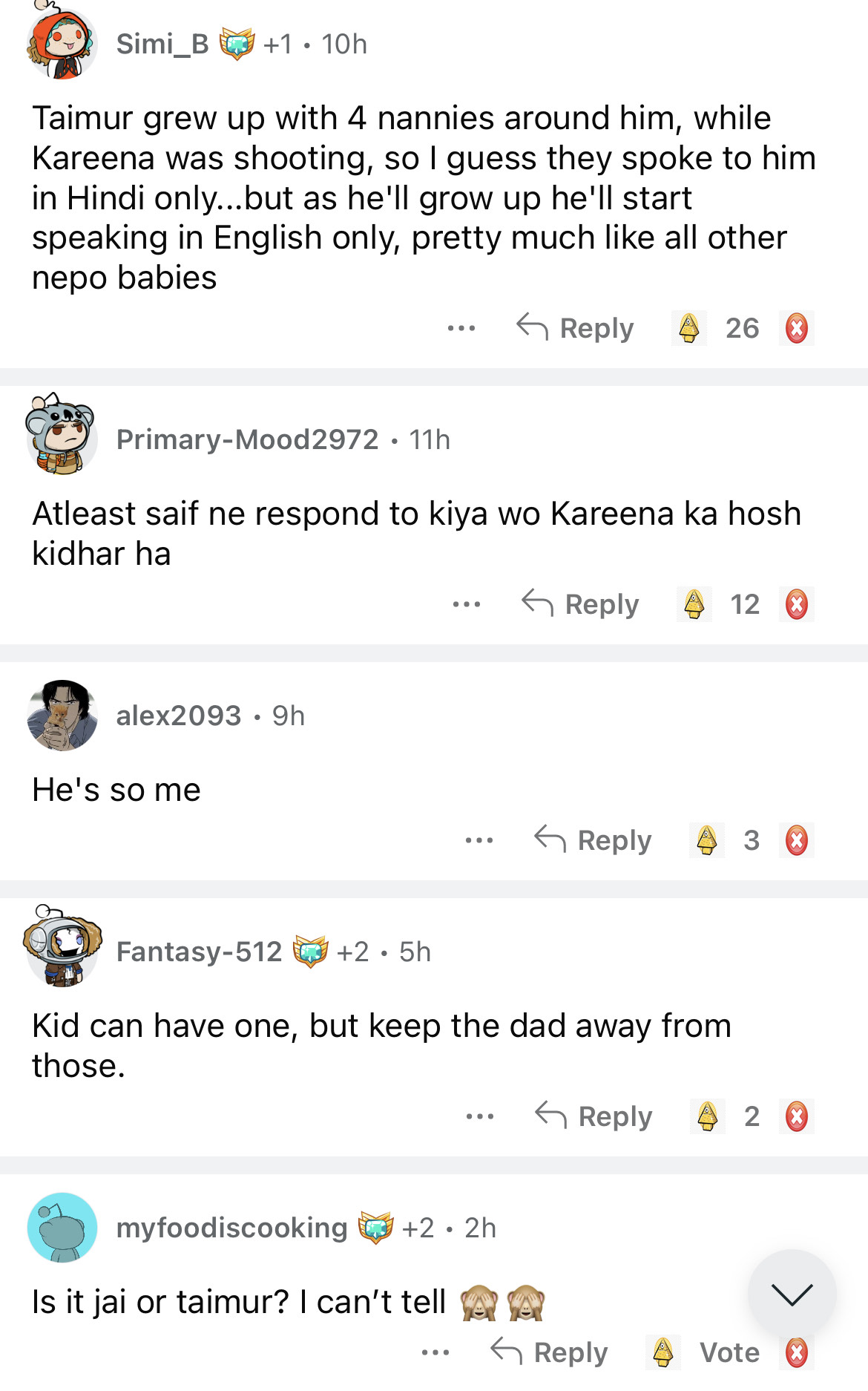Tap Fantasy-512's achievement badge icon
Screen dimensions: 868x1391
pyautogui.click(x=310, y=952)
